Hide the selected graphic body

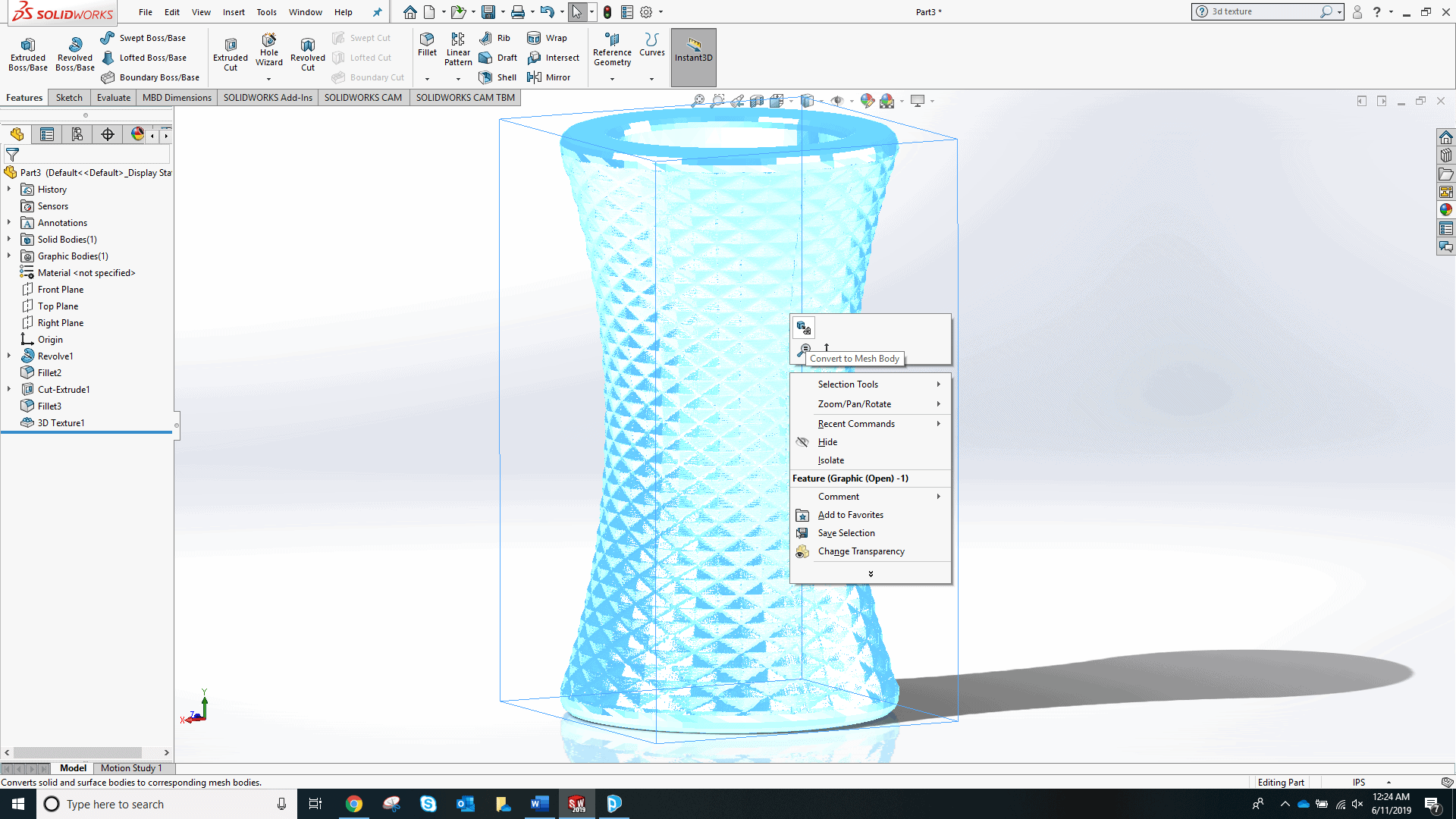coord(827,442)
